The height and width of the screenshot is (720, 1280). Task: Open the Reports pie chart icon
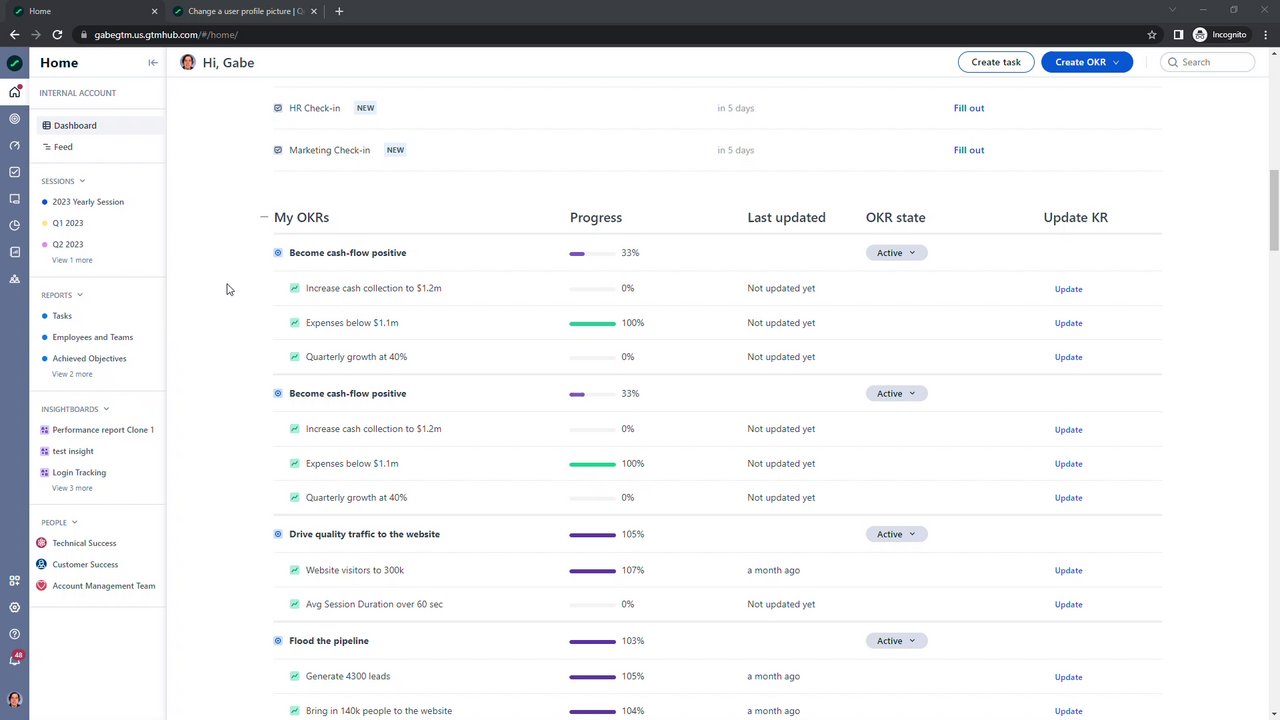(x=14, y=225)
